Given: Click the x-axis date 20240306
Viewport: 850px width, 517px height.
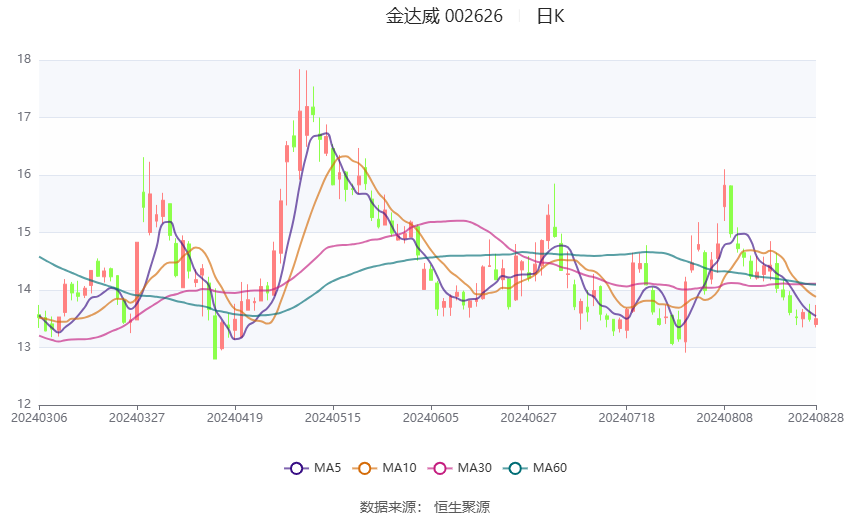Looking at the screenshot, I should click(39, 418).
